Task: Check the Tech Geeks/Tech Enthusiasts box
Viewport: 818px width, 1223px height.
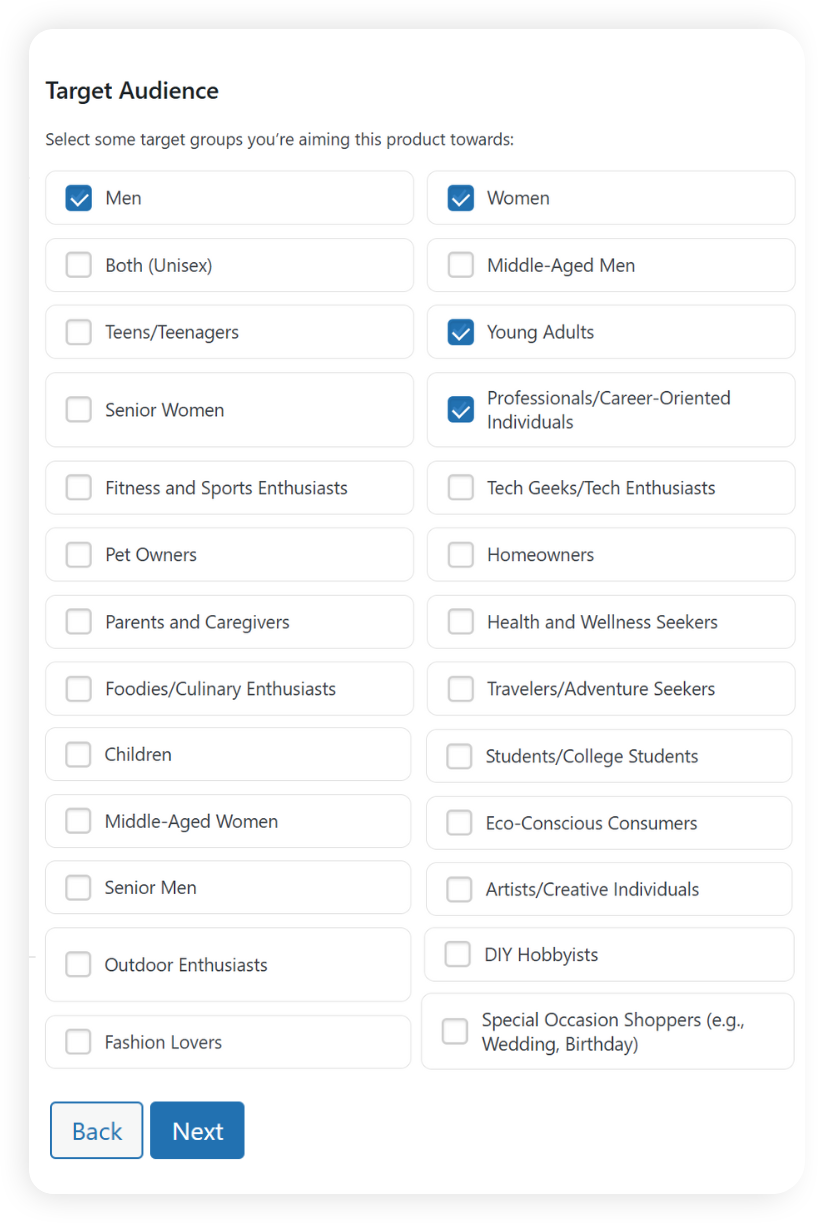Action: click(460, 488)
